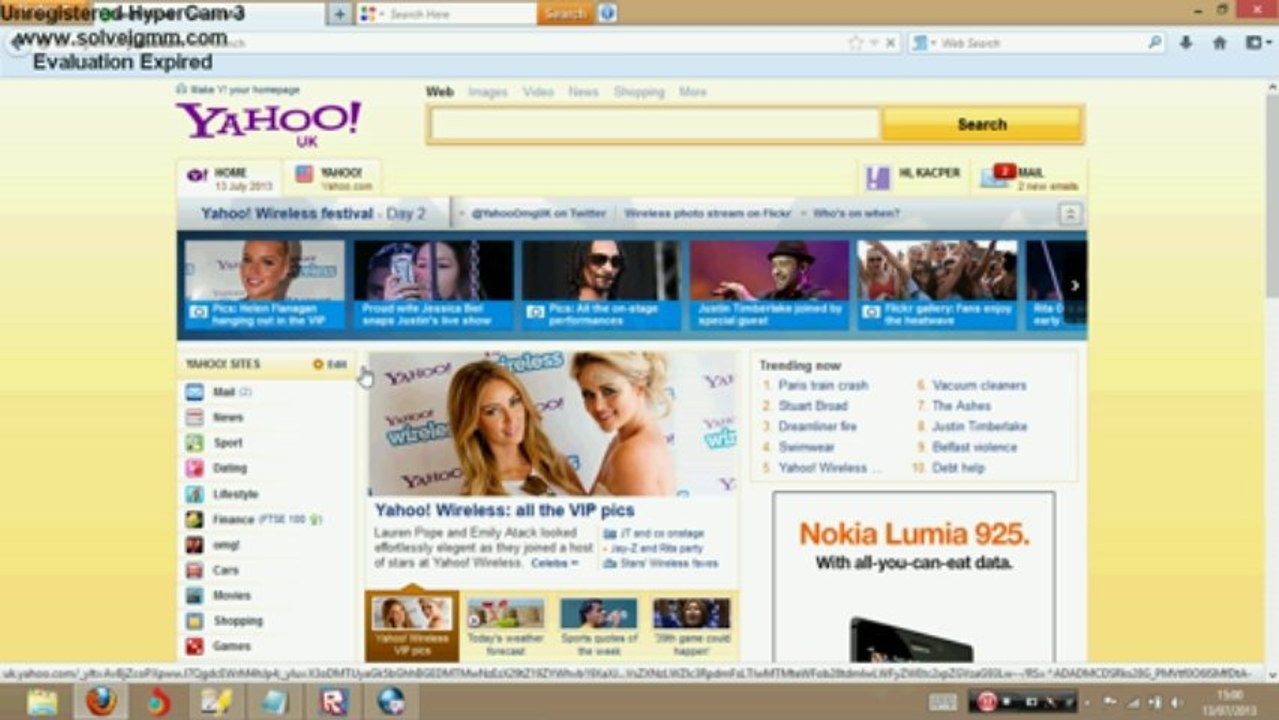
Task: Click the Nokia Lumia 925 advertisement
Action: [913, 576]
